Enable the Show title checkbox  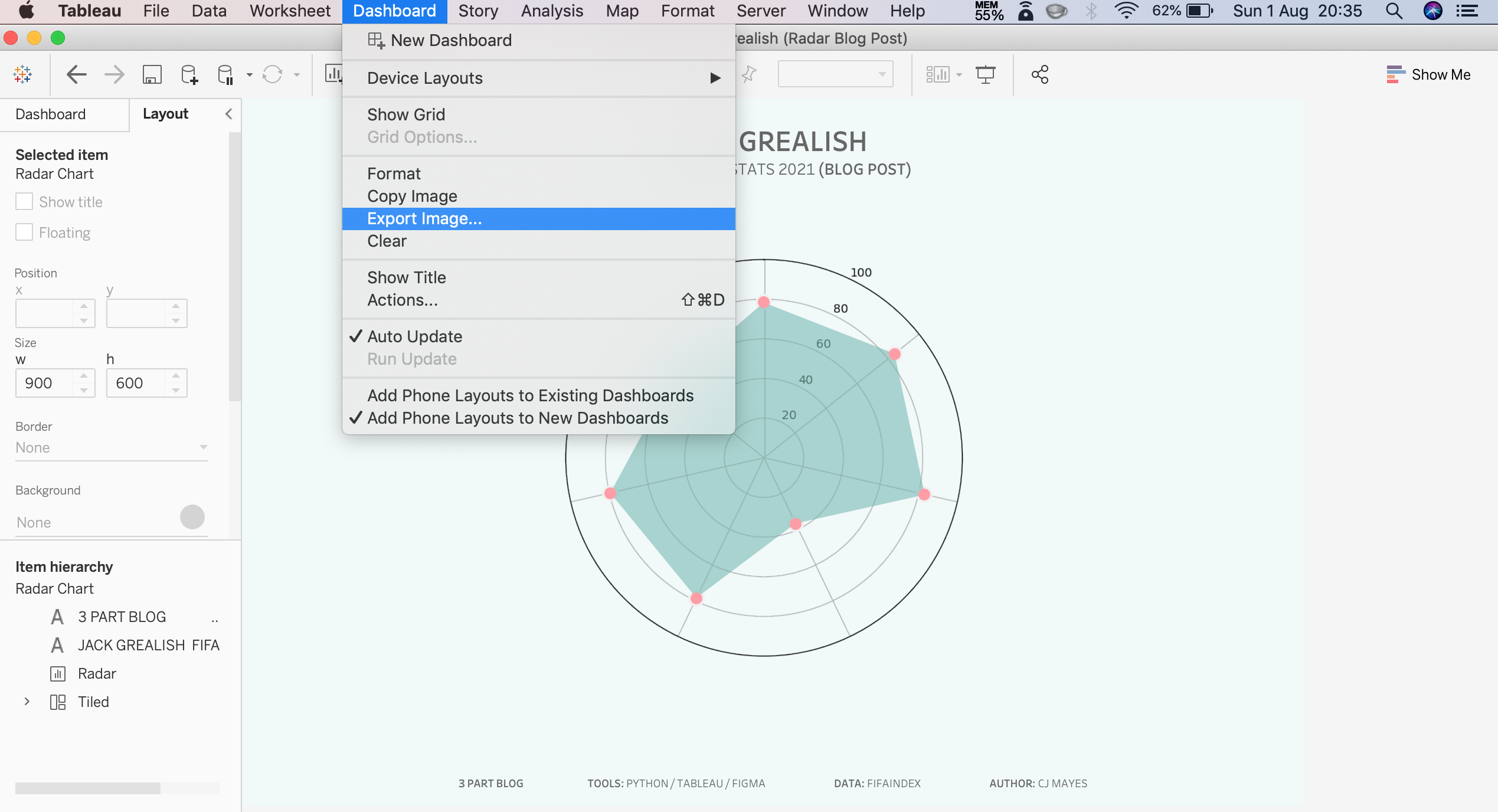coord(24,202)
